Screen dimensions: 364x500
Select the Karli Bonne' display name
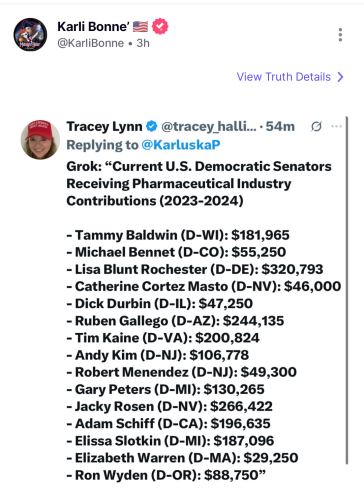(x=93, y=26)
